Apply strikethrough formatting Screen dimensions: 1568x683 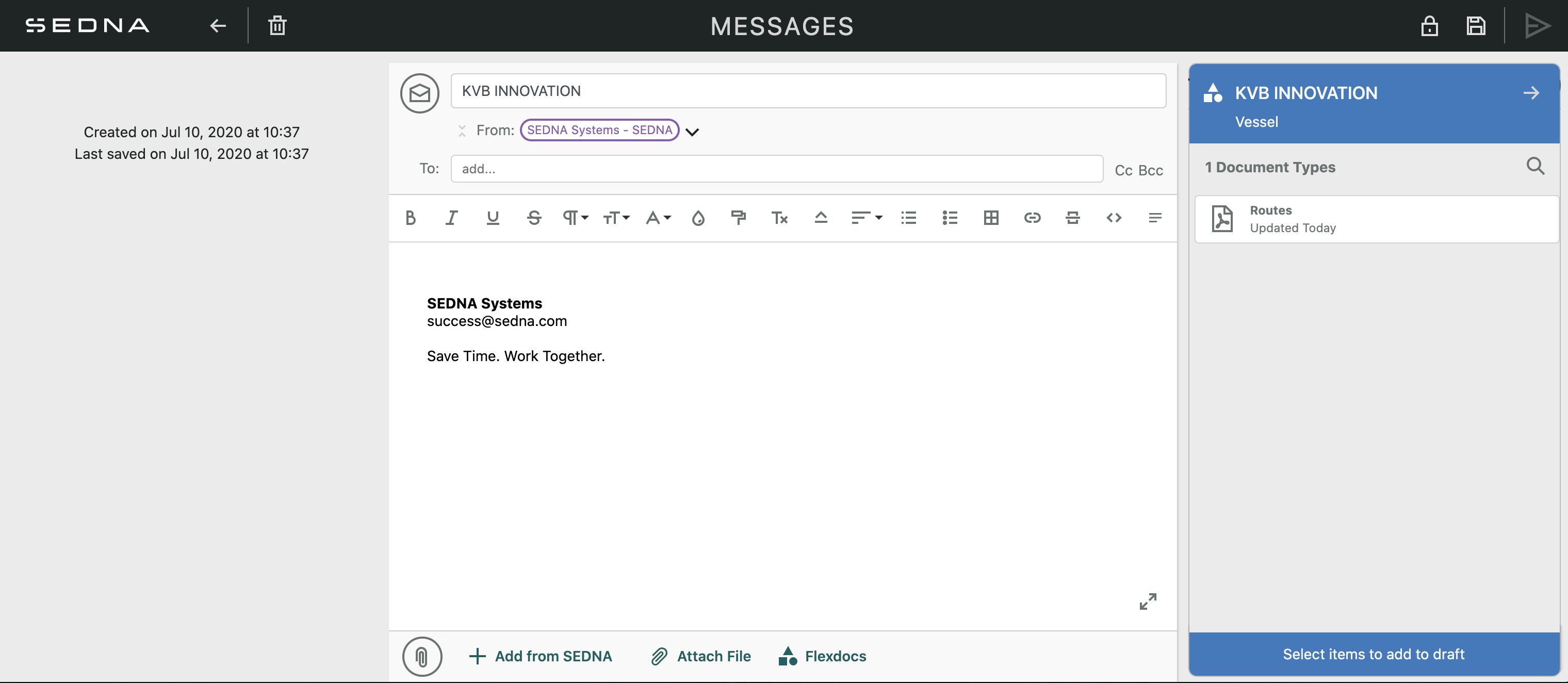pyautogui.click(x=534, y=218)
